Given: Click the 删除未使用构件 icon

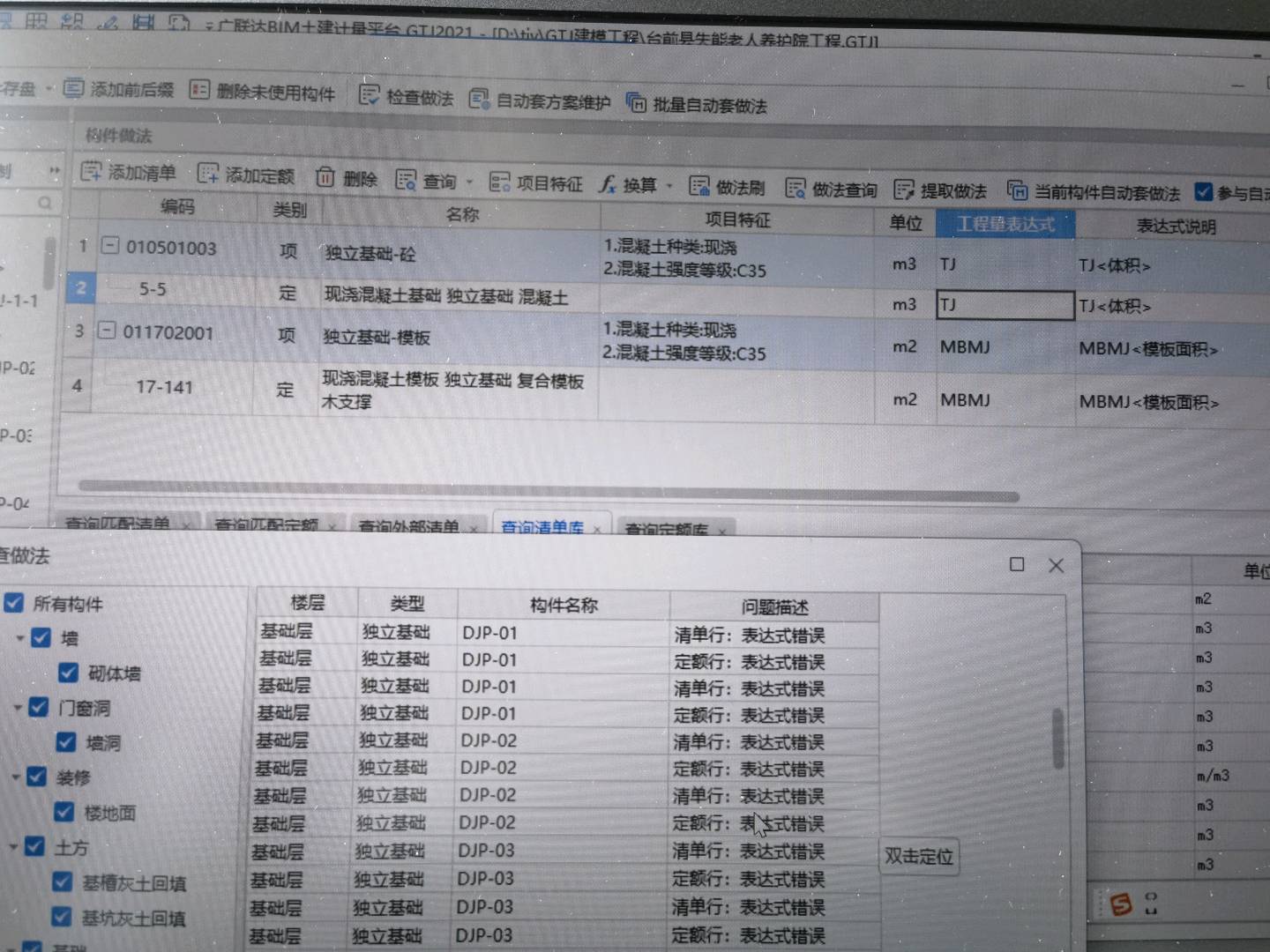Looking at the screenshot, I should click(199, 90).
